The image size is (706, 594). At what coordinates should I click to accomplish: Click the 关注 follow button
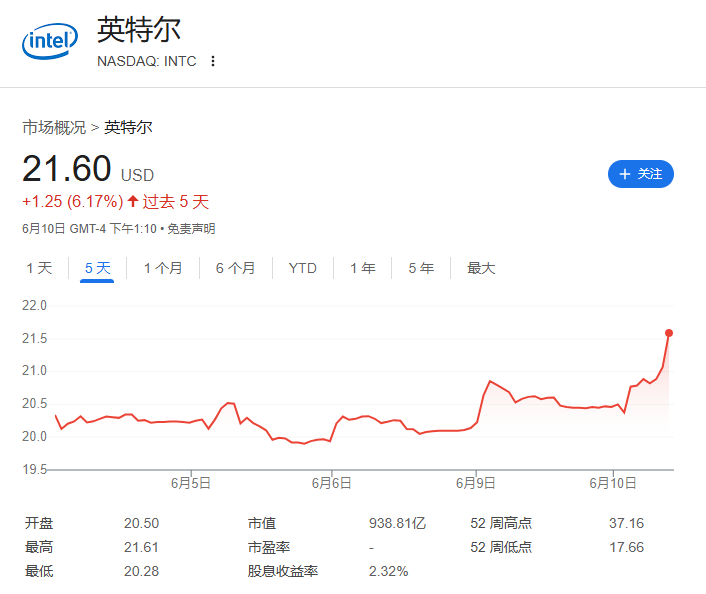[x=641, y=174]
